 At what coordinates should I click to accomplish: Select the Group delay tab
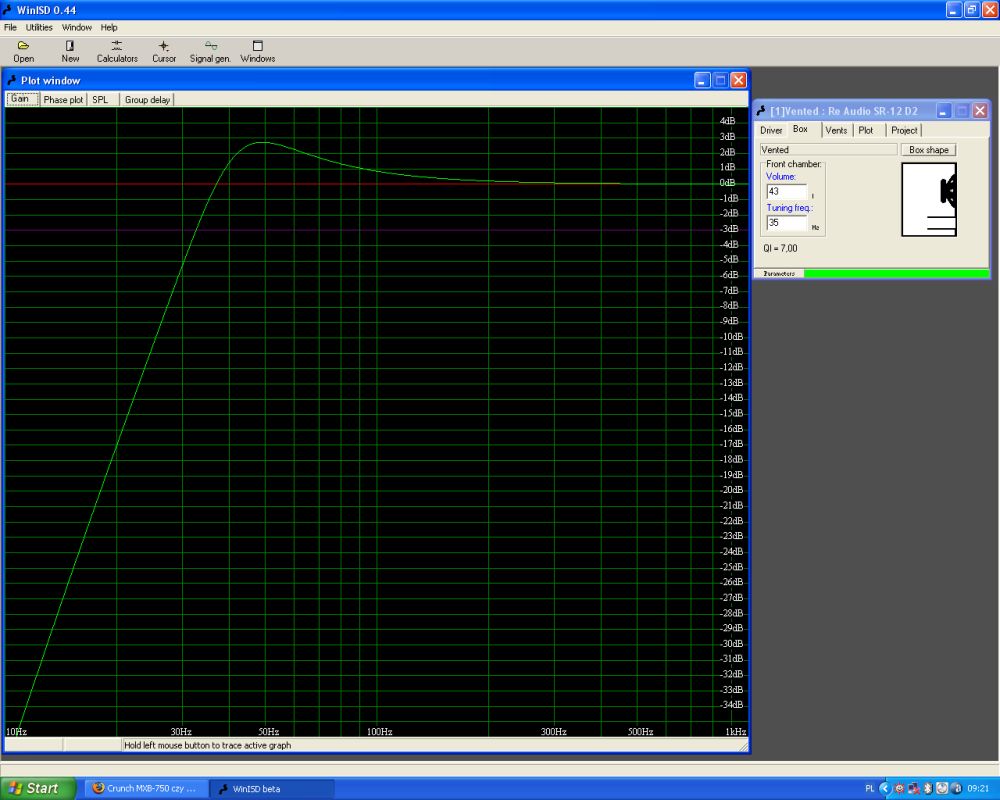(147, 100)
